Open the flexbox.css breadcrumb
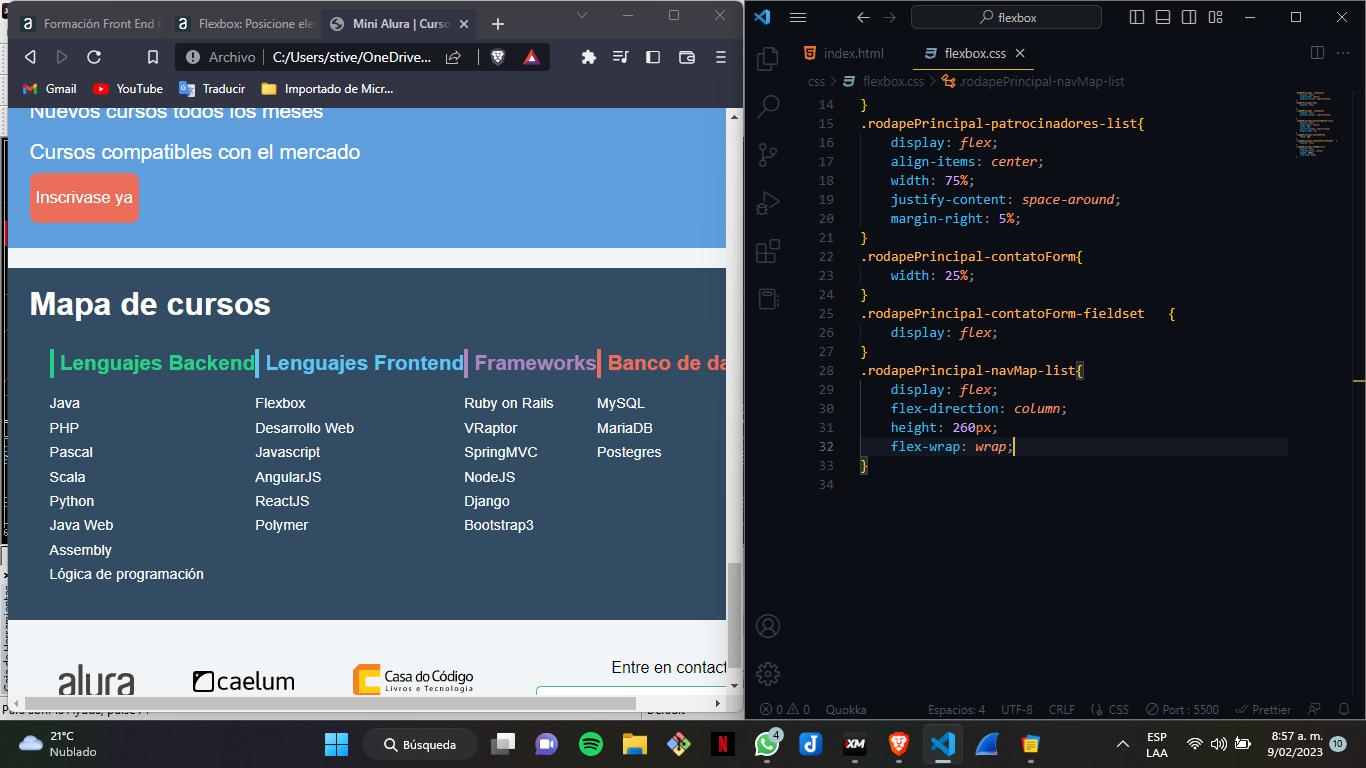 pos(884,81)
